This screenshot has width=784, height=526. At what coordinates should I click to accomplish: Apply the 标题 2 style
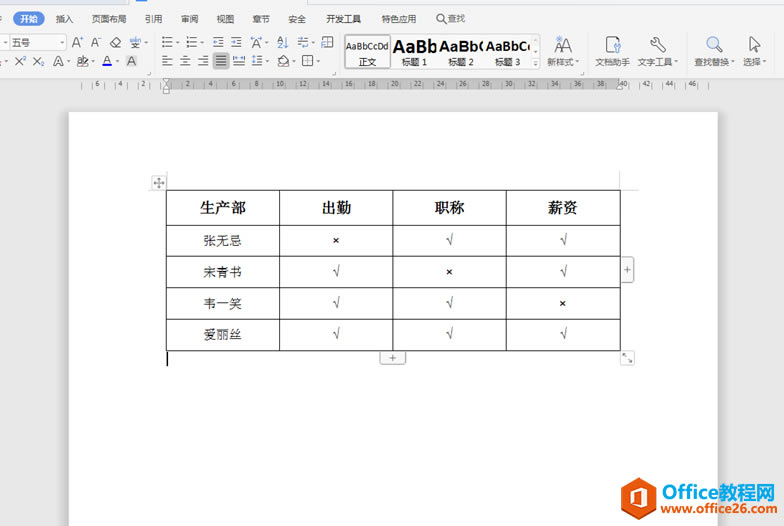(x=460, y=52)
